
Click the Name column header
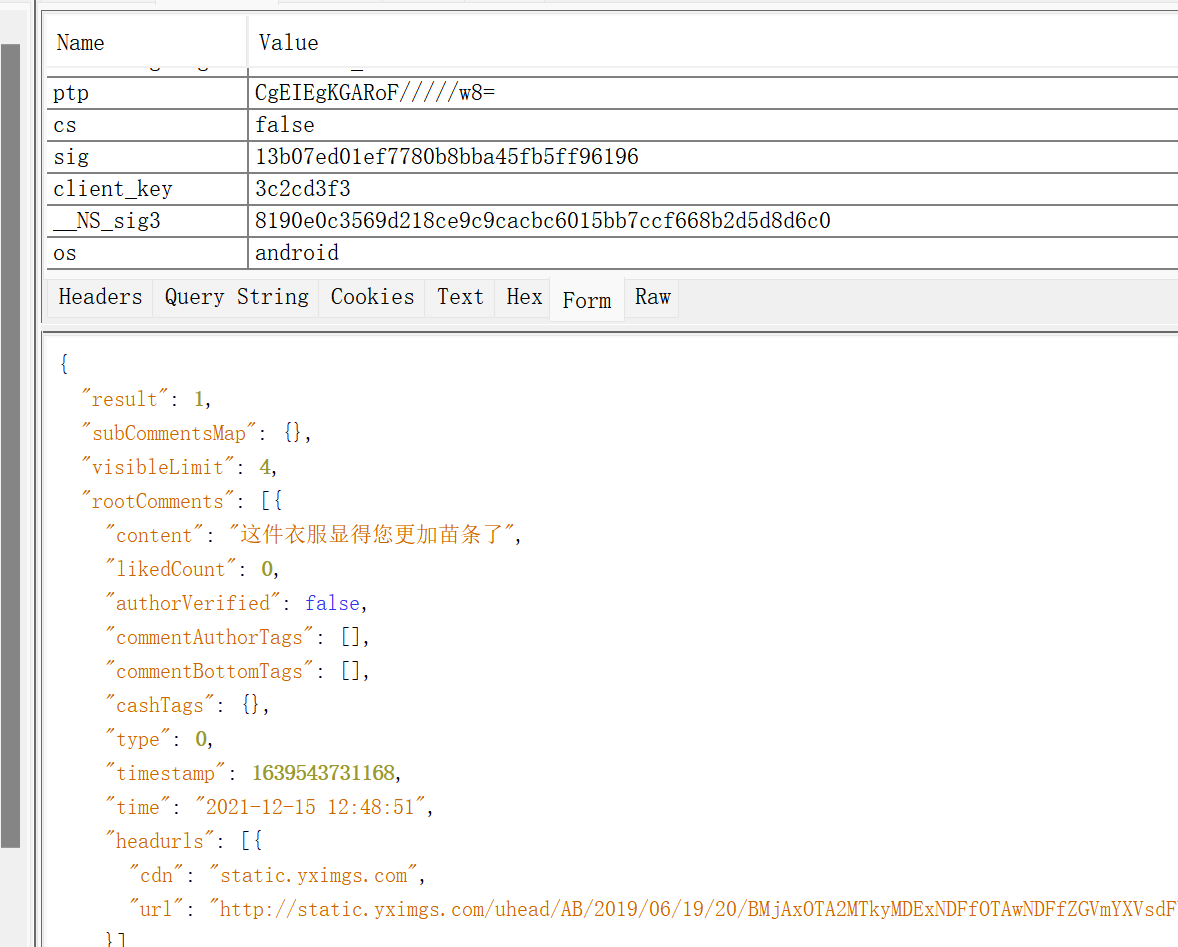(x=81, y=43)
